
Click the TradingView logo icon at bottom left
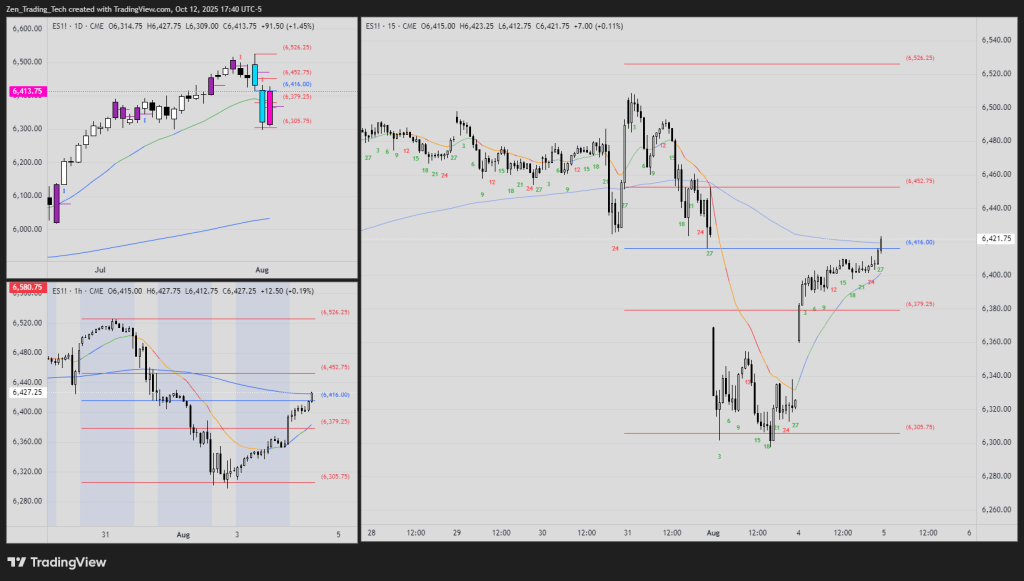point(17,562)
